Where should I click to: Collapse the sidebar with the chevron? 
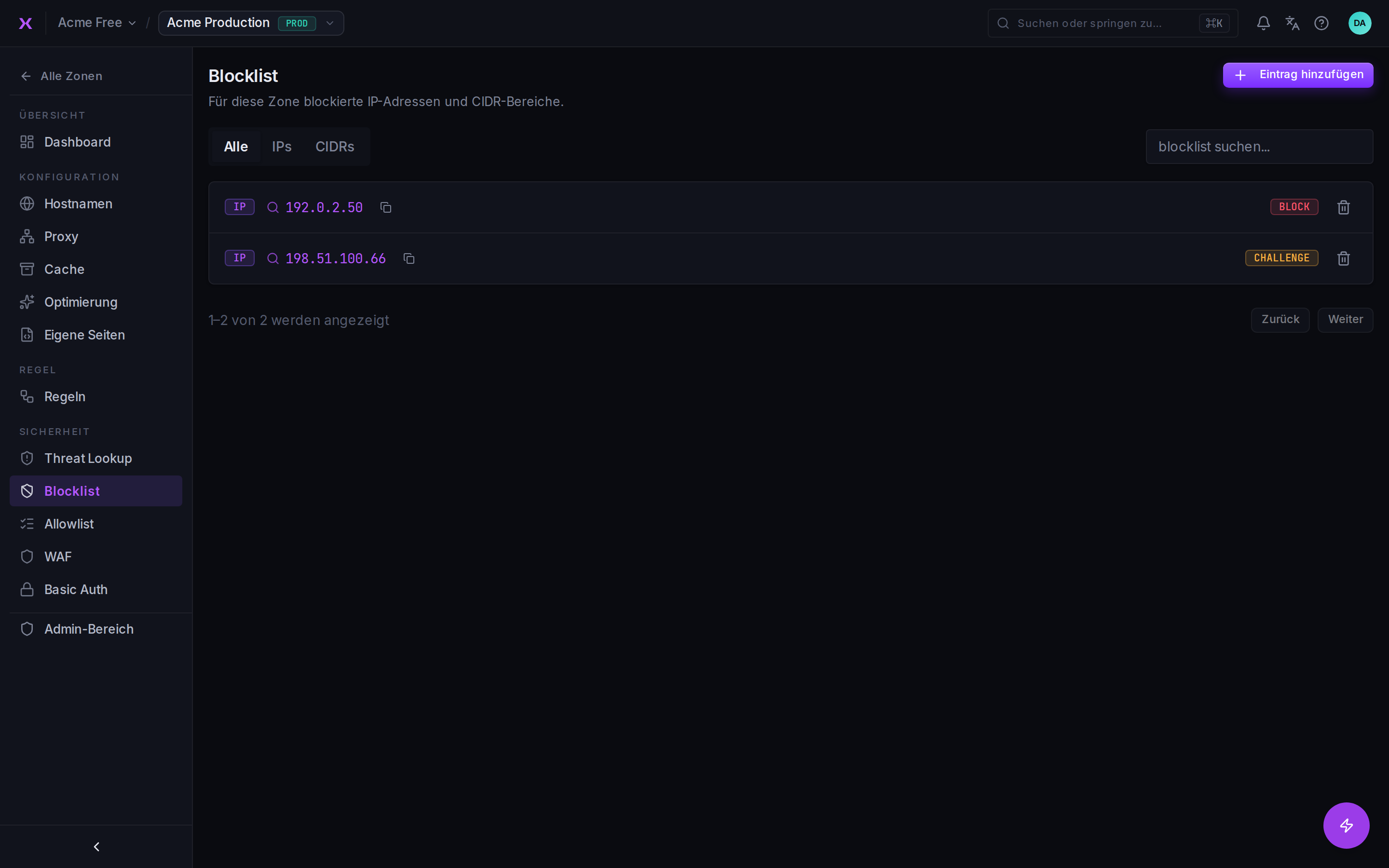[x=96, y=847]
